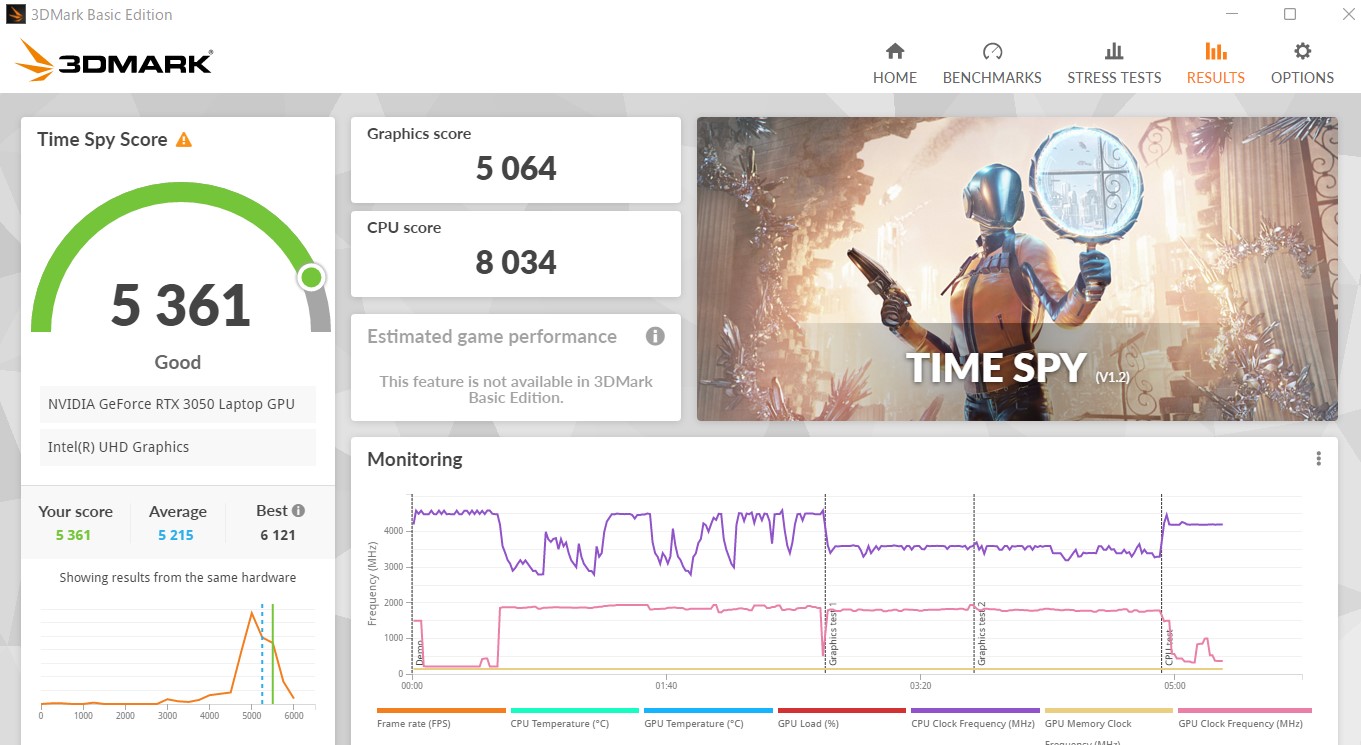Toggle Frame rate (FPS) legend swatch
Viewport: 1361px width, 745px height.
coord(441,710)
